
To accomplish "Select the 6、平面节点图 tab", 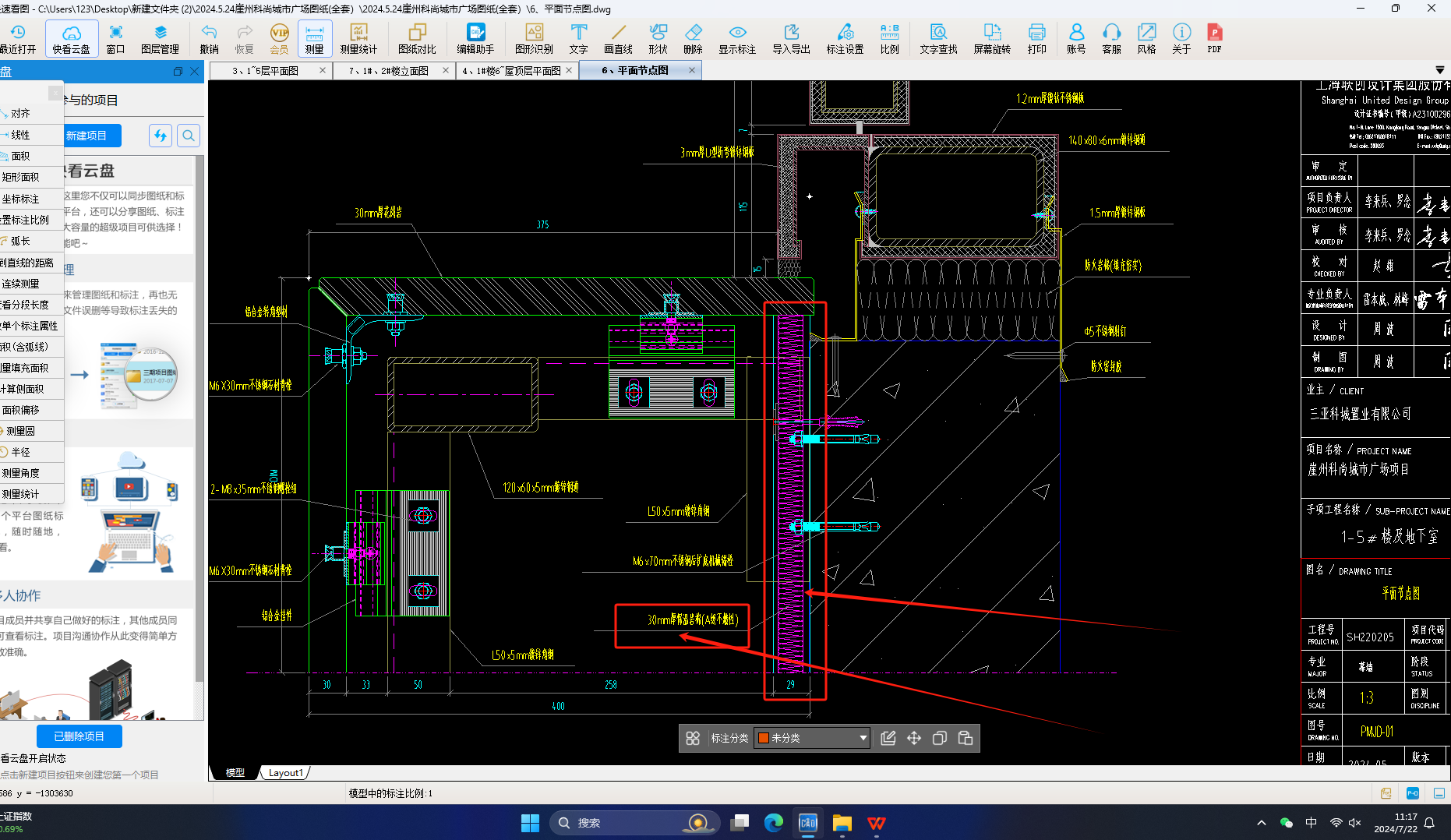I will pyautogui.click(x=635, y=70).
